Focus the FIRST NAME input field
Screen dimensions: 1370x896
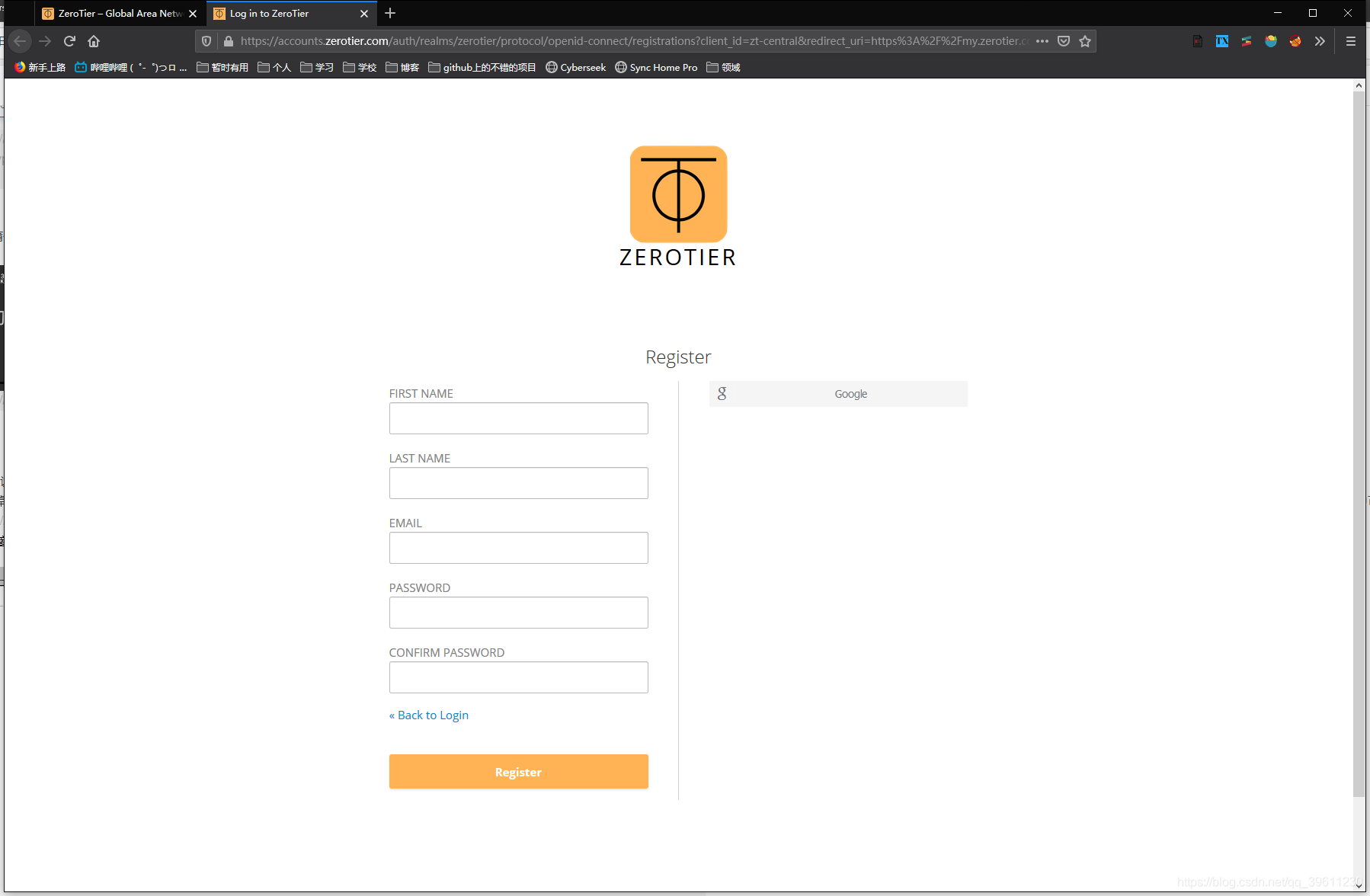point(519,418)
